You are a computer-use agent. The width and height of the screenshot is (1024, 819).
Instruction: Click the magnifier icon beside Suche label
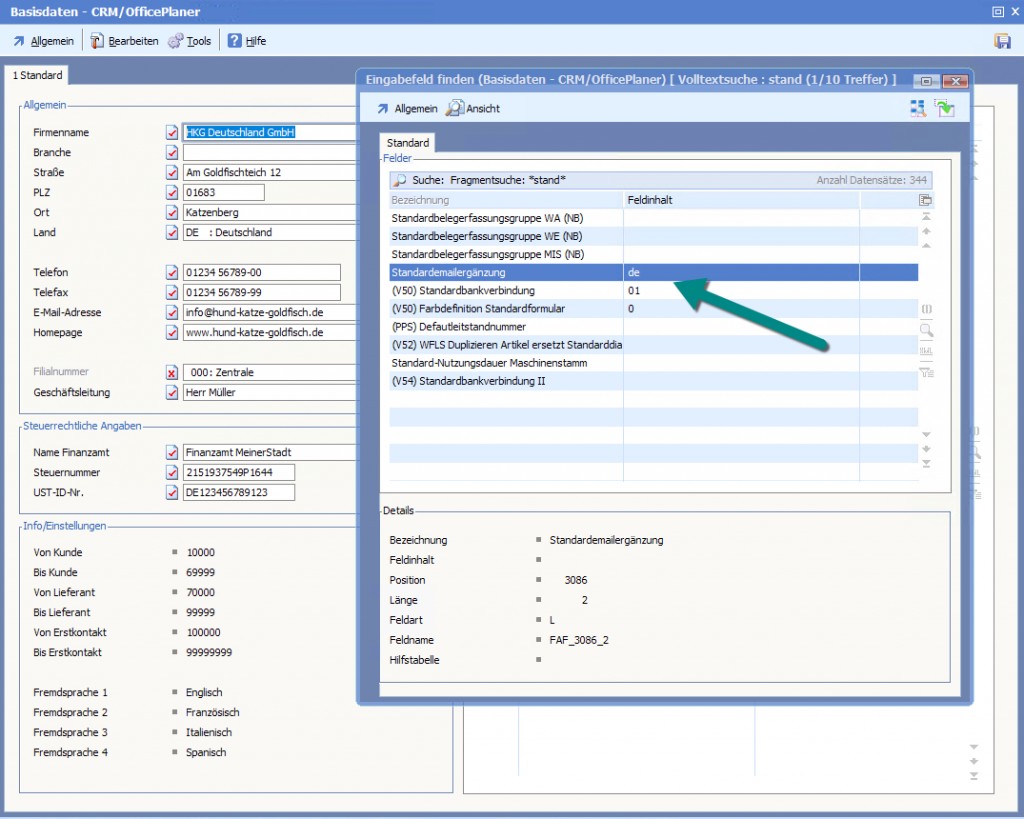point(398,181)
